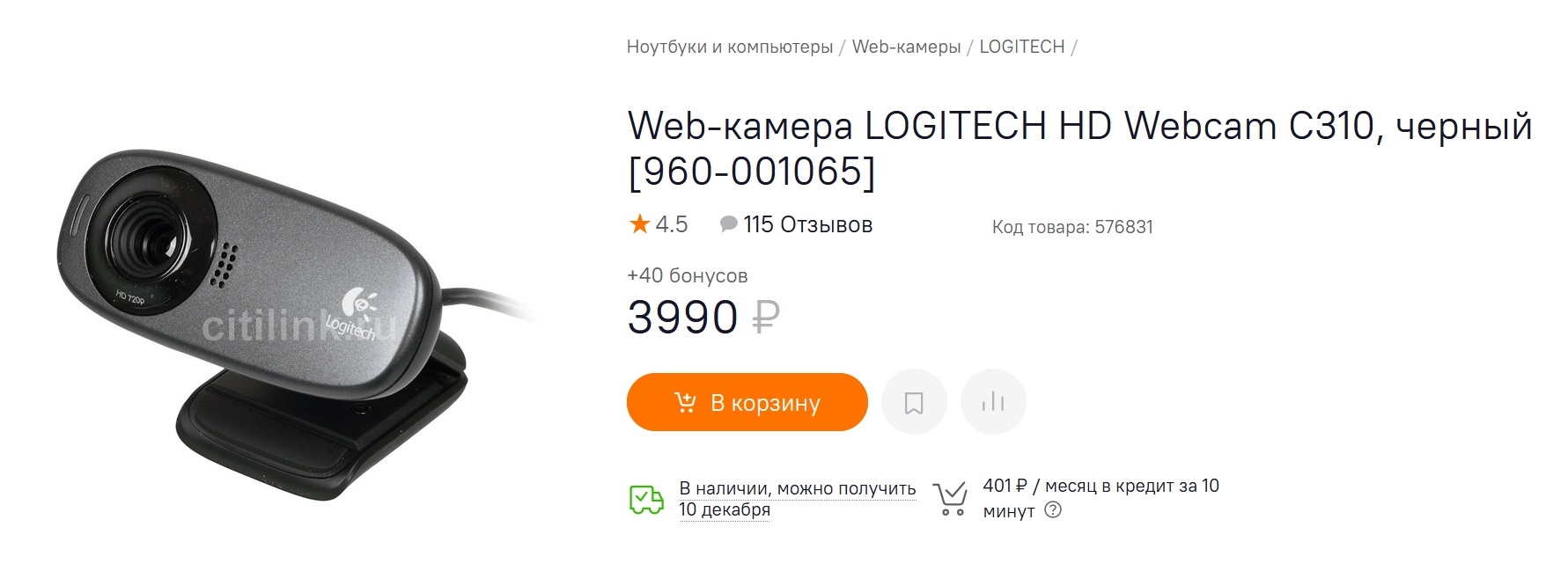Open the credit help question mark

click(1053, 510)
